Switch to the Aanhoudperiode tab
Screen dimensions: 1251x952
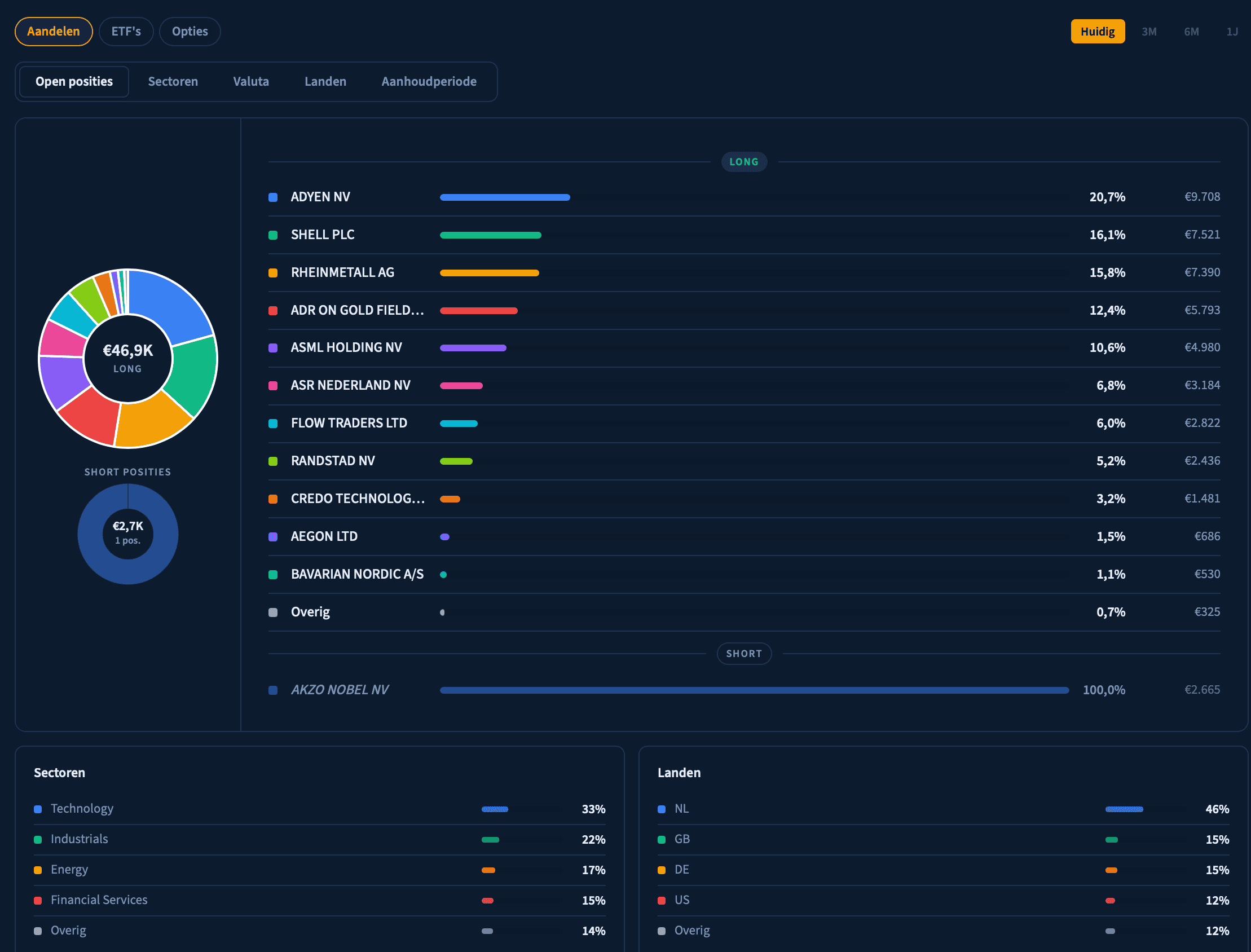point(429,82)
